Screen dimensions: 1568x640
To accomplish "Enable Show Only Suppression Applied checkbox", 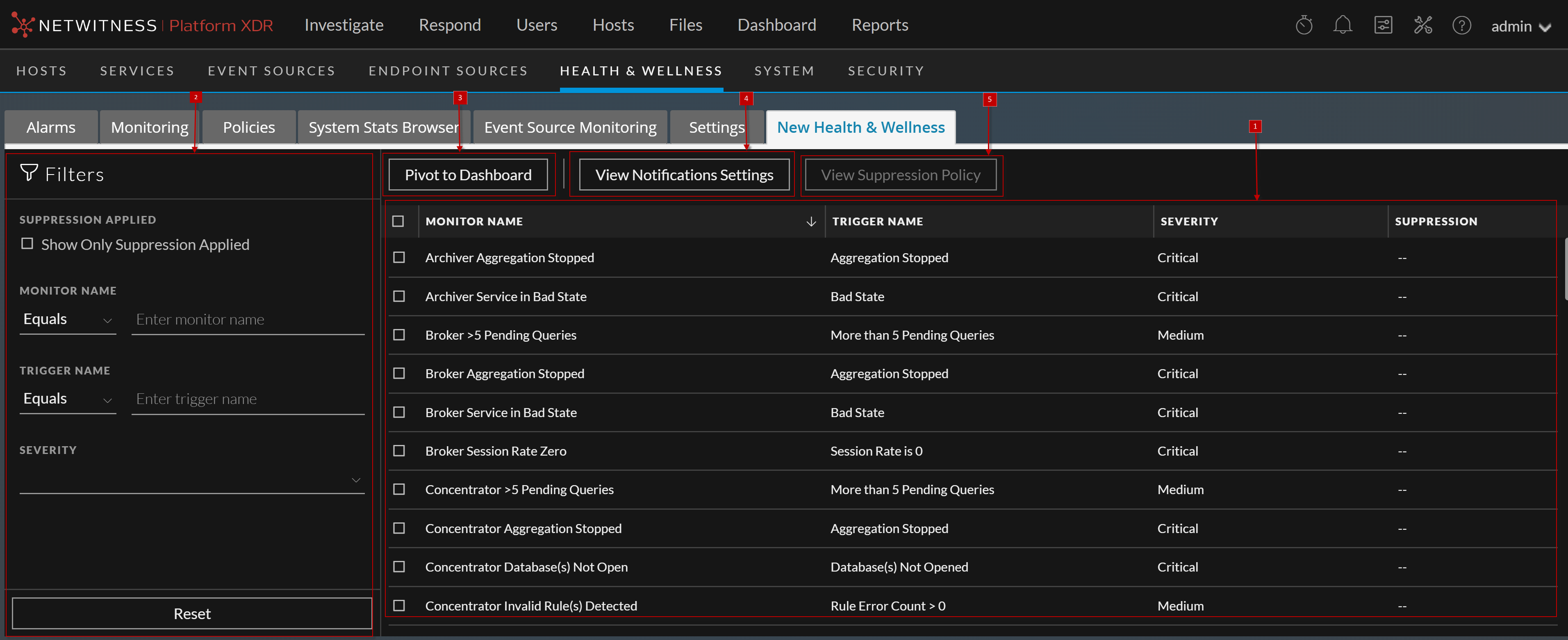I will tap(27, 244).
